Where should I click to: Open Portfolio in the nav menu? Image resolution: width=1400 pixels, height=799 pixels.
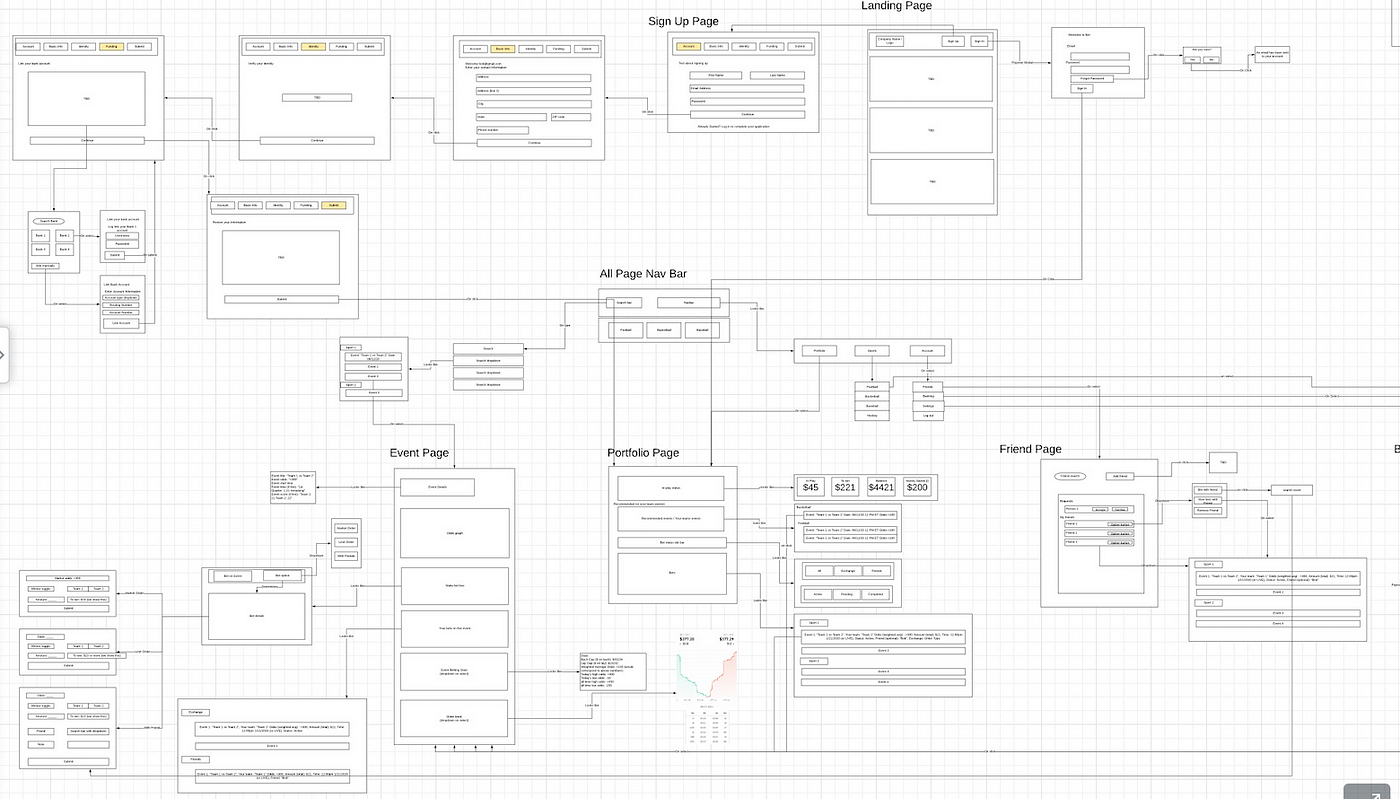click(x=819, y=351)
